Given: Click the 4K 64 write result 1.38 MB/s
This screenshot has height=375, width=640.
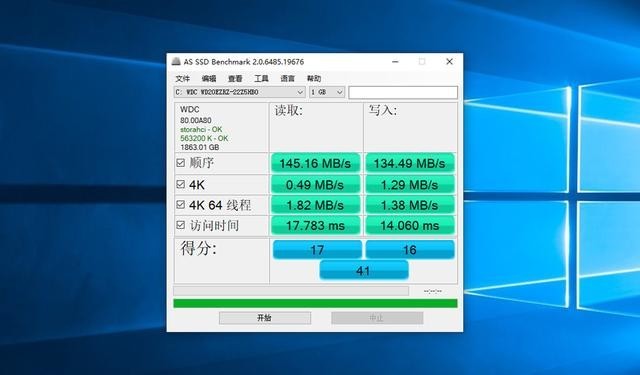Looking at the screenshot, I should [409, 205].
